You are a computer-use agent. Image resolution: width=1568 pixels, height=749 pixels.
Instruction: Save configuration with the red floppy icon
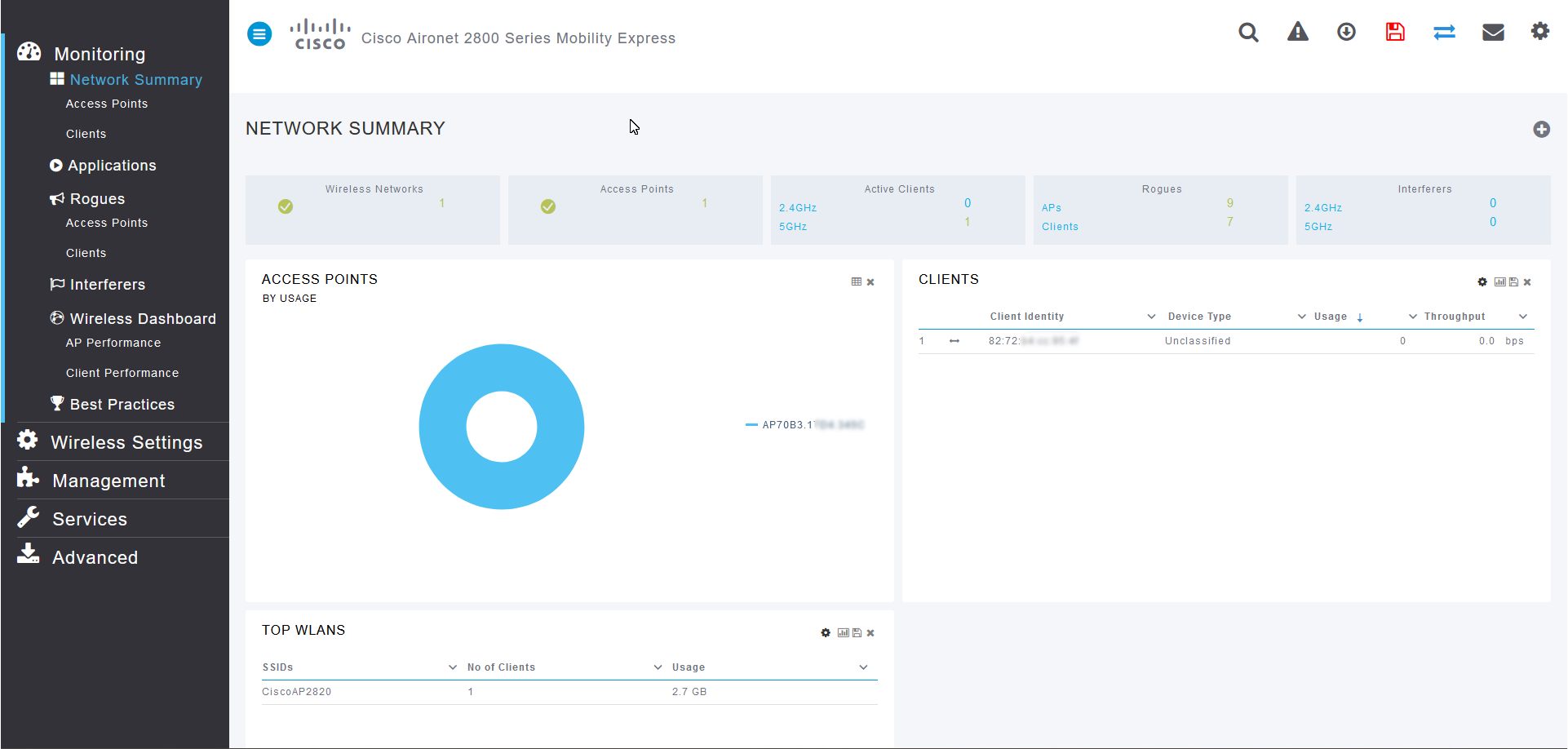(1395, 32)
